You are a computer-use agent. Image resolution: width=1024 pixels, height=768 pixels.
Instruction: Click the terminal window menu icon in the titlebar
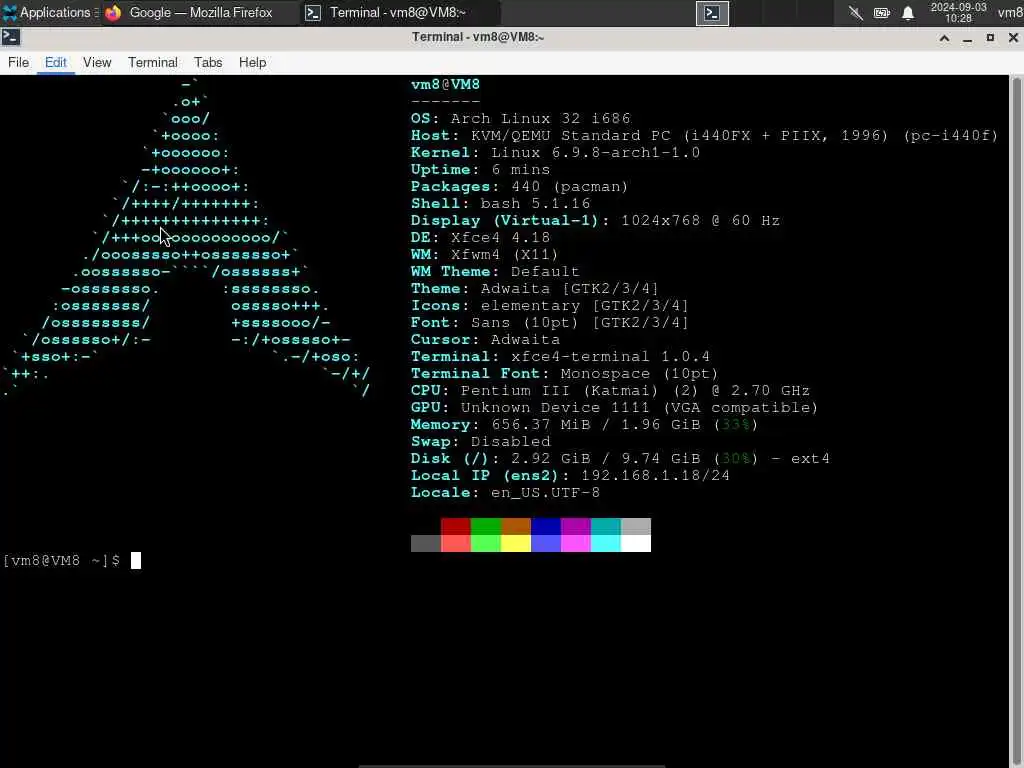[11, 37]
